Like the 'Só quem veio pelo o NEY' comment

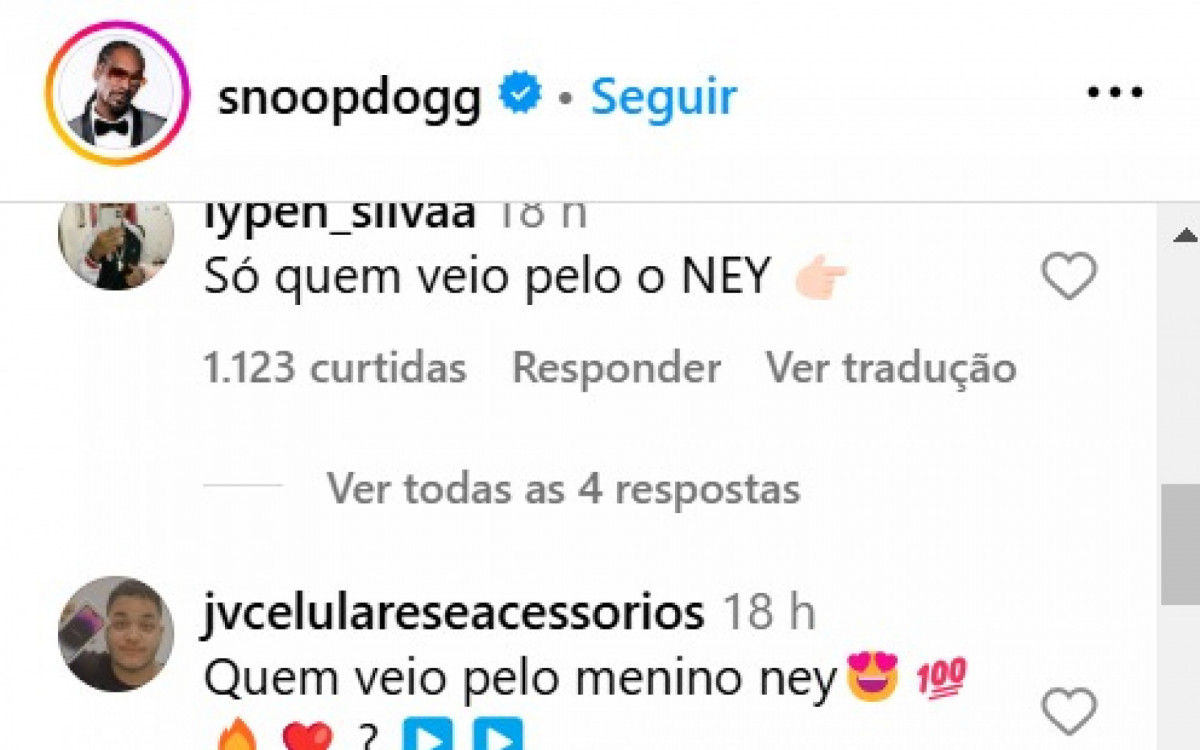pyautogui.click(x=1070, y=277)
